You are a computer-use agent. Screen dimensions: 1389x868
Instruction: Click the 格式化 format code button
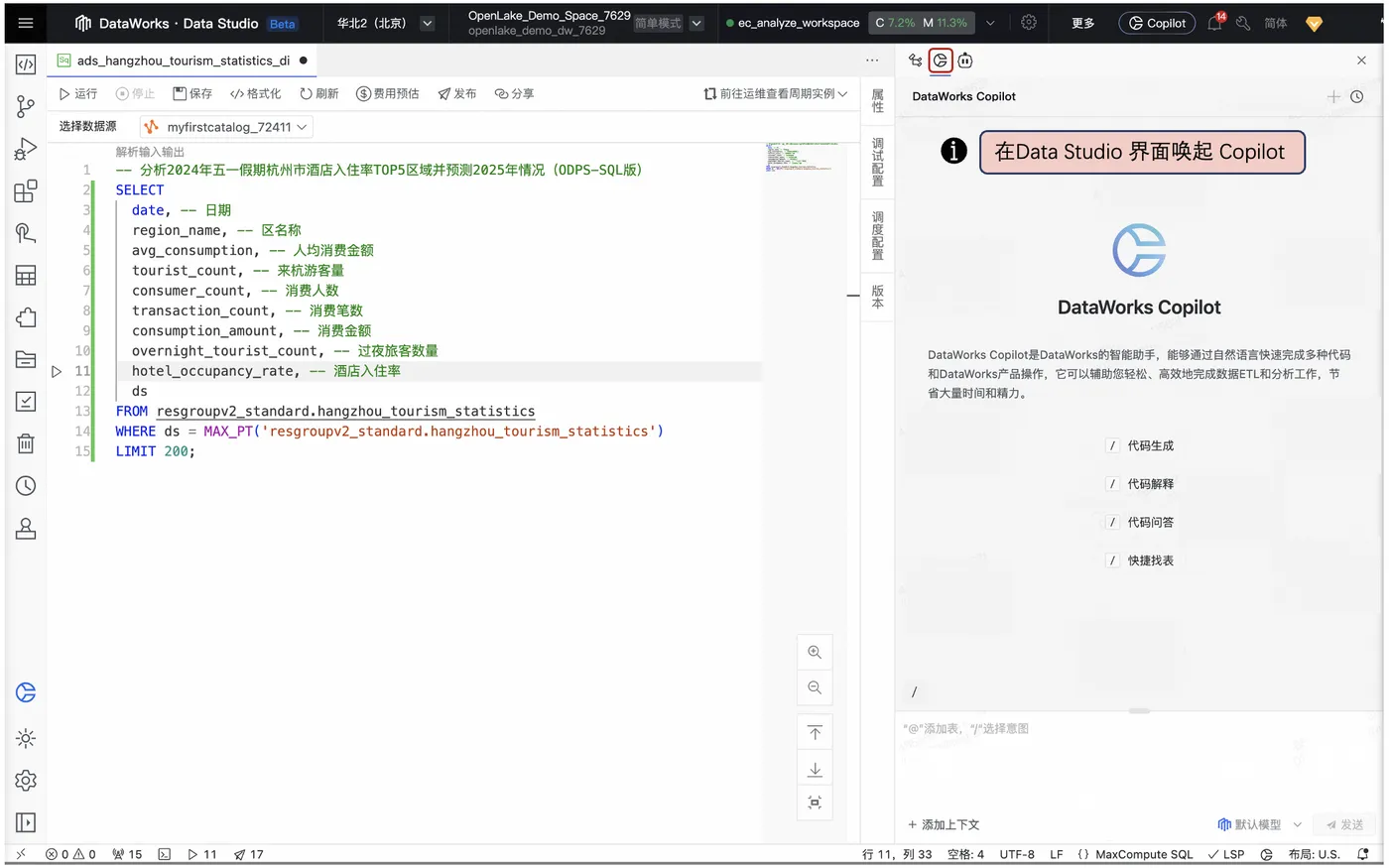pyautogui.click(x=255, y=93)
